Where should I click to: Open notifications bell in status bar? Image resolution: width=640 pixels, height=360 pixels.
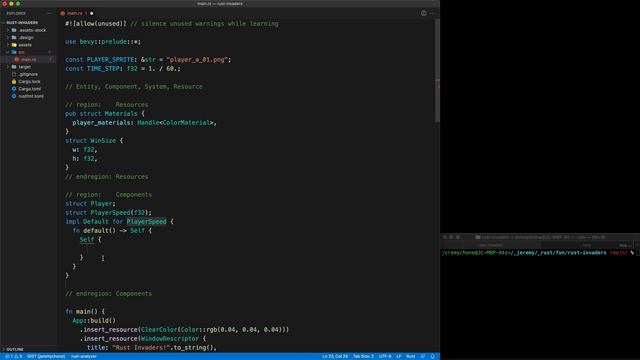(433, 356)
